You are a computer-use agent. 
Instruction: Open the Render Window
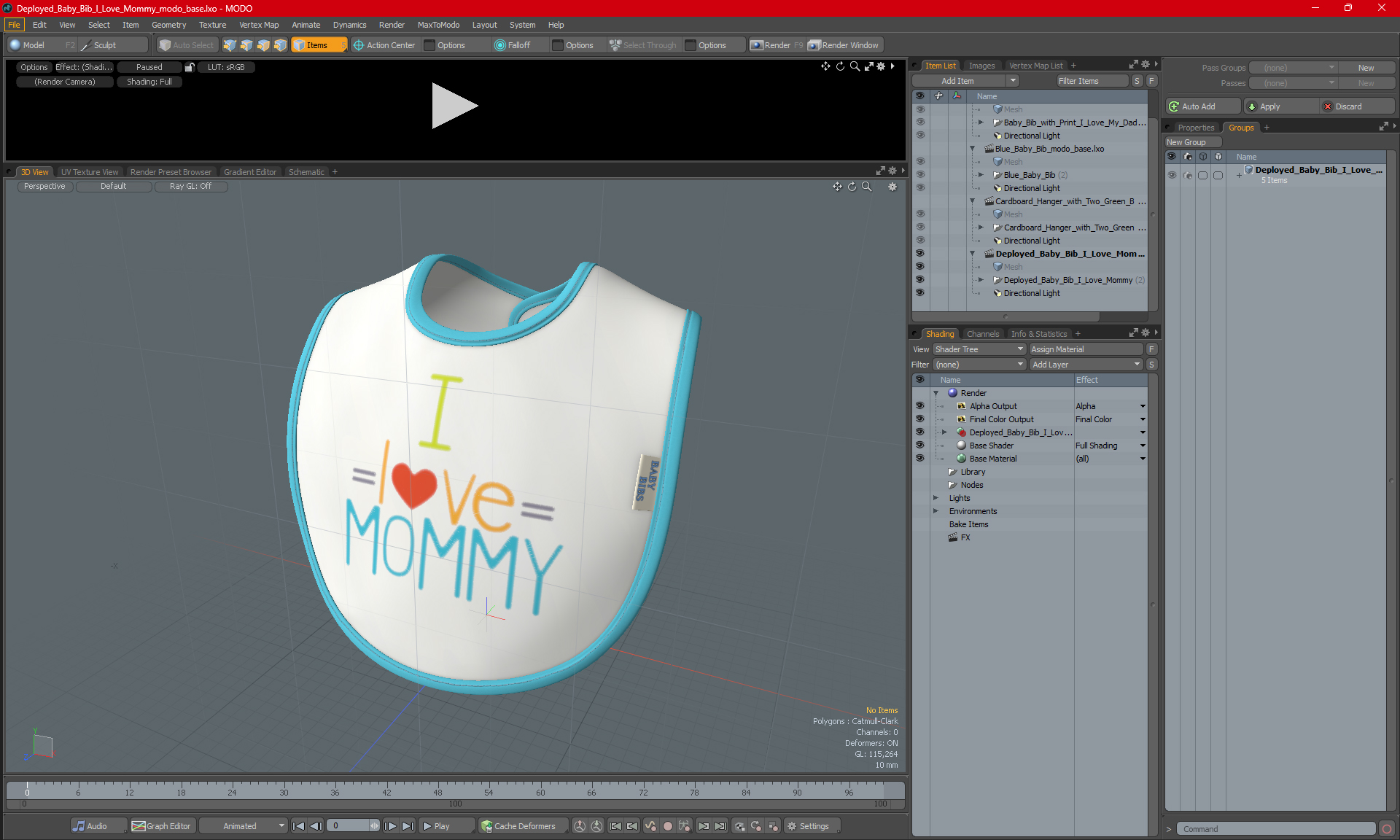pos(844,45)
